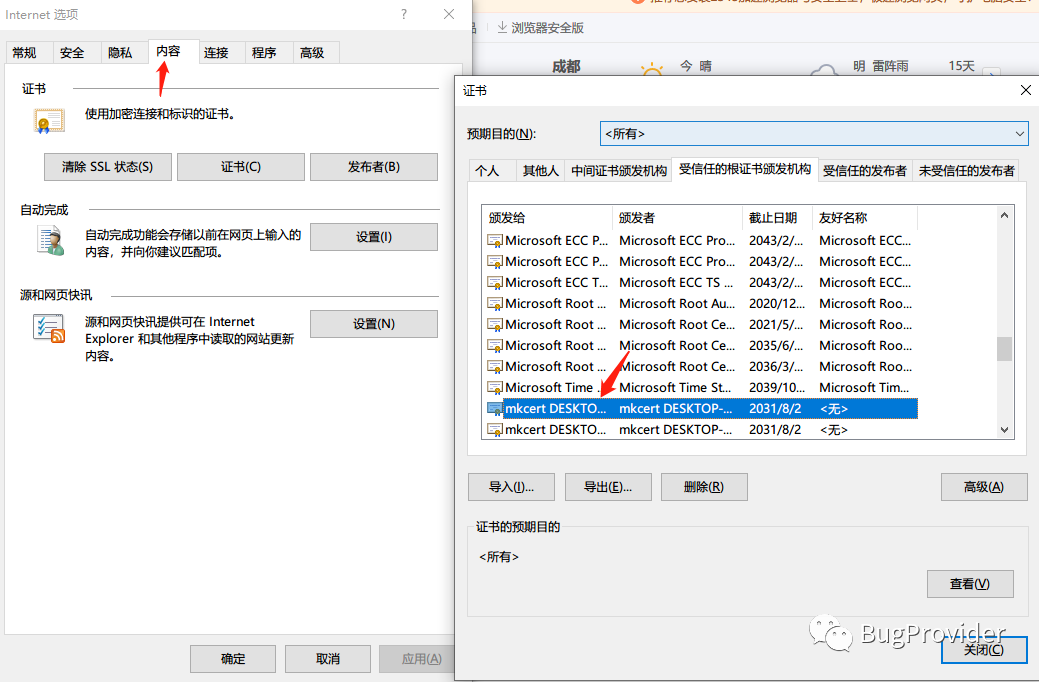Click 导入(I)... button
Screen dimensions: 1039x682
tap(512, 487)
